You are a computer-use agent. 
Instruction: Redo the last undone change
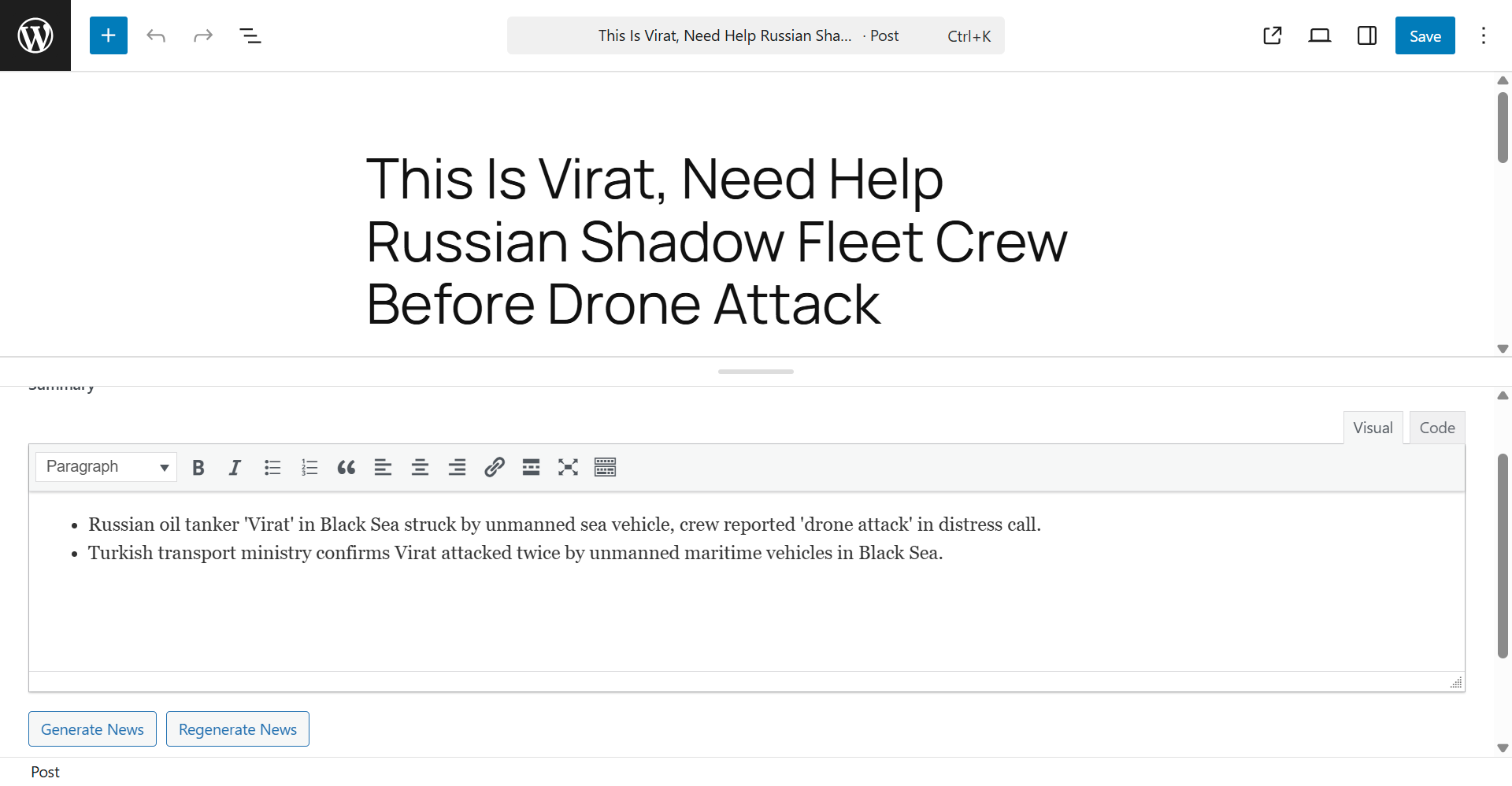pos(203,35)
